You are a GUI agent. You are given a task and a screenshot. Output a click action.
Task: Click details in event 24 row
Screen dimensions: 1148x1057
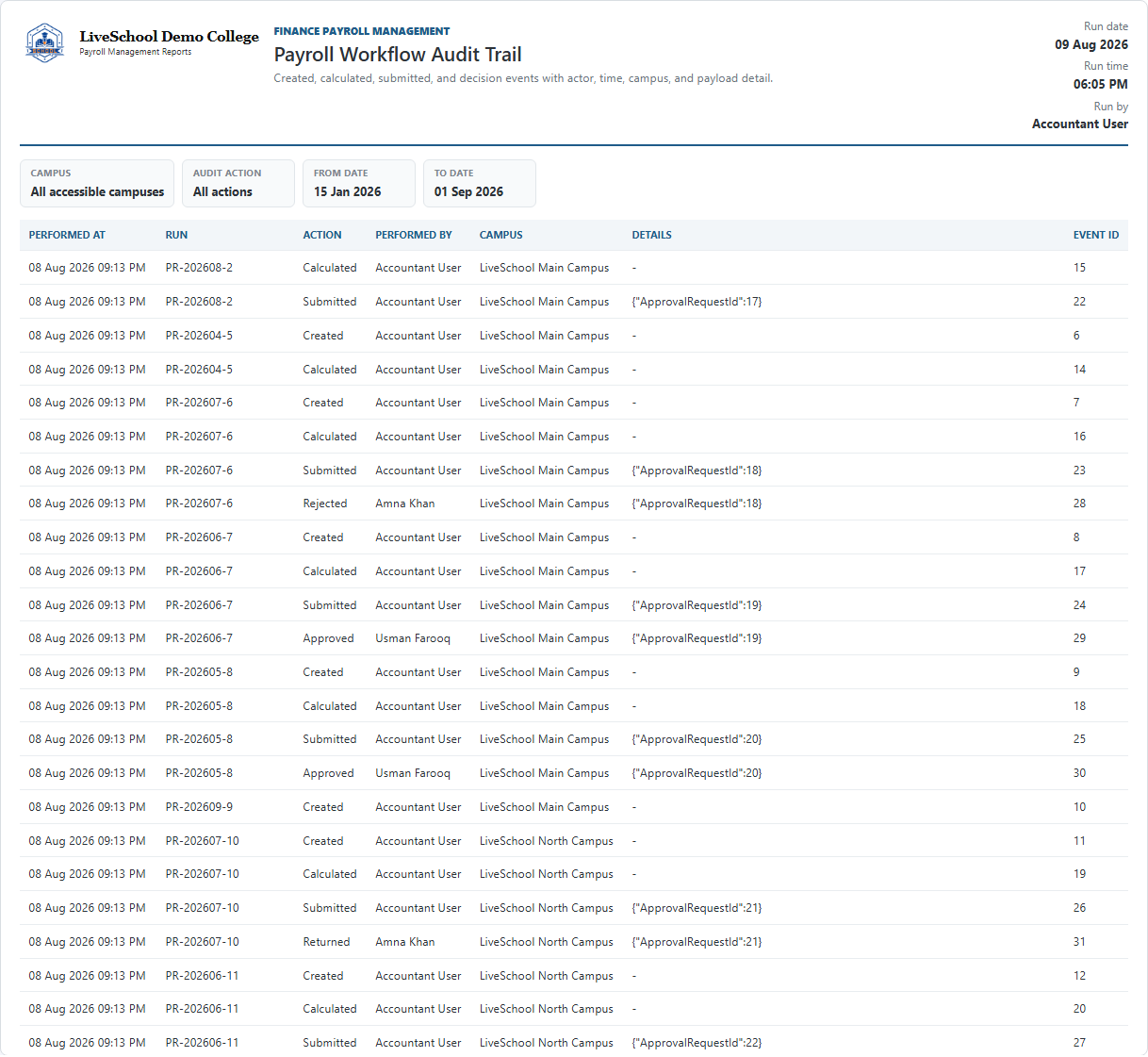(x=697, y=605)
